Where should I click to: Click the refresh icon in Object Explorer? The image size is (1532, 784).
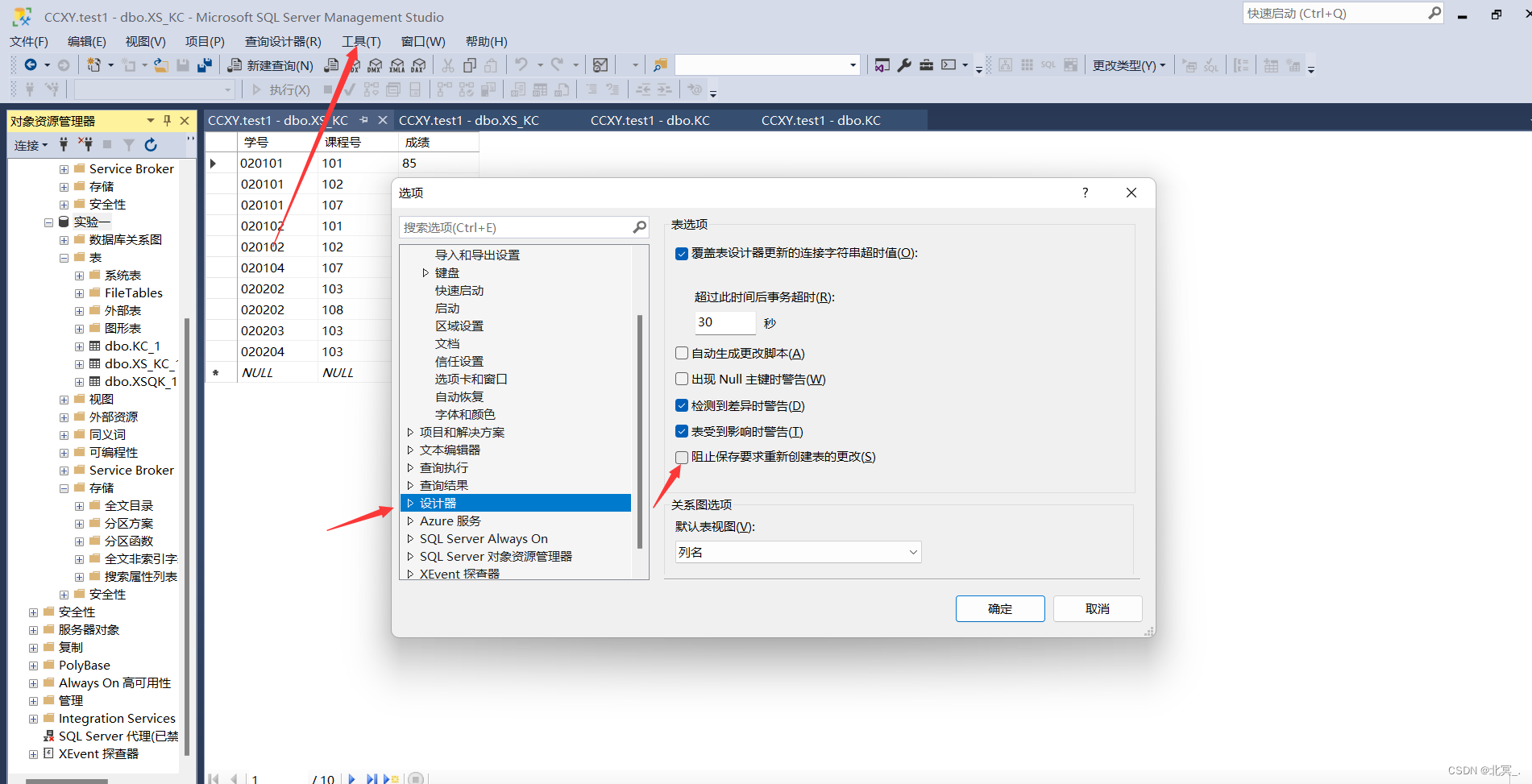pyautogui.click(x=151, y=145)
